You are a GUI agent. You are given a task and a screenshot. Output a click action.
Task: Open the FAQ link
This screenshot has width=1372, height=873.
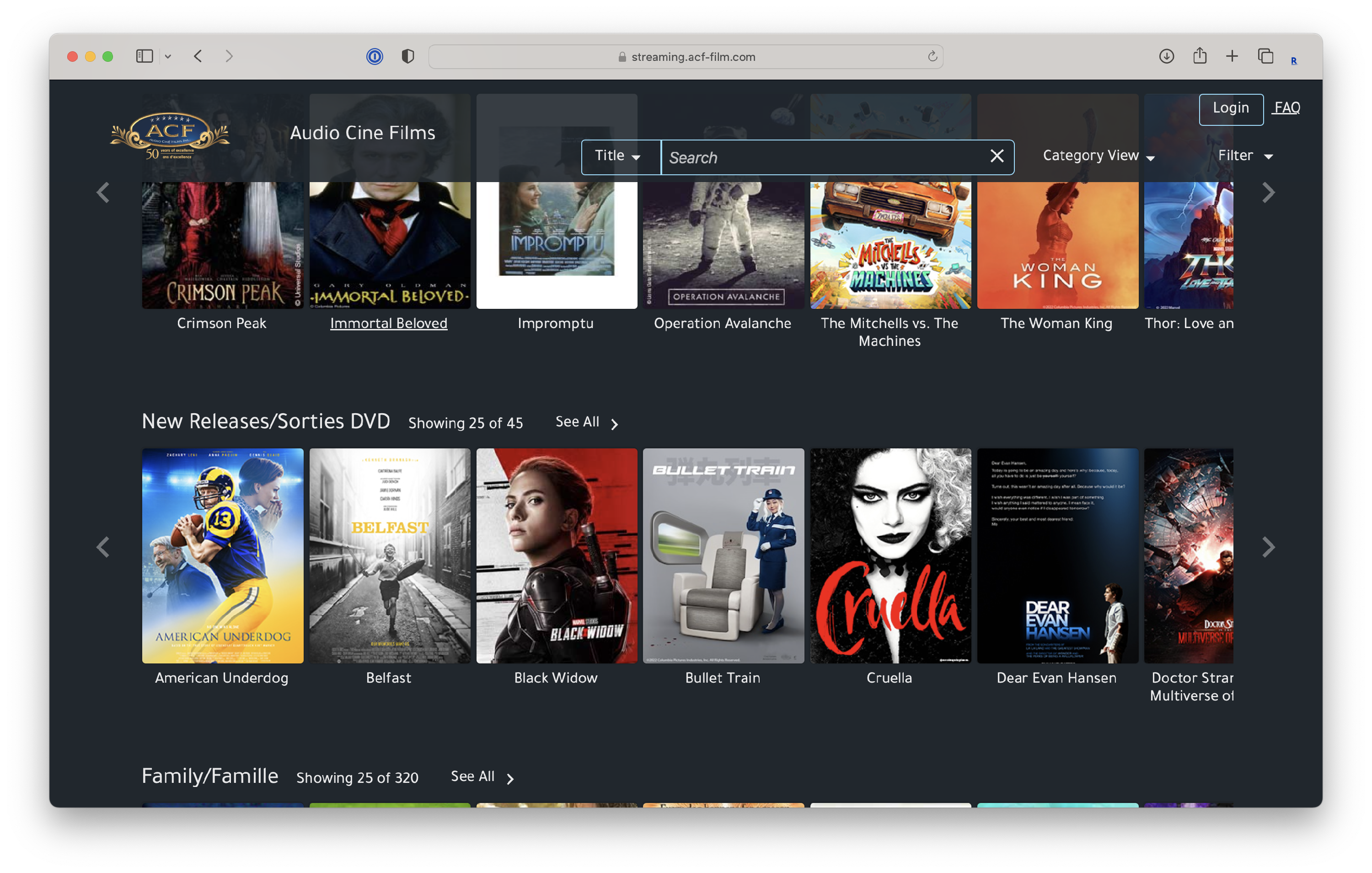(x=1286, y=108)
